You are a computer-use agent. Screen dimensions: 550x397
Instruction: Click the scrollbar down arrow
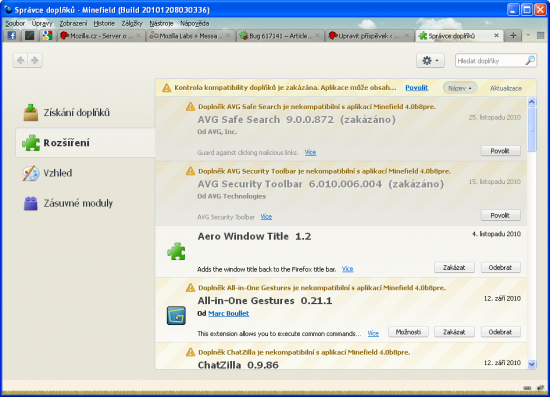tap(532, 364)
